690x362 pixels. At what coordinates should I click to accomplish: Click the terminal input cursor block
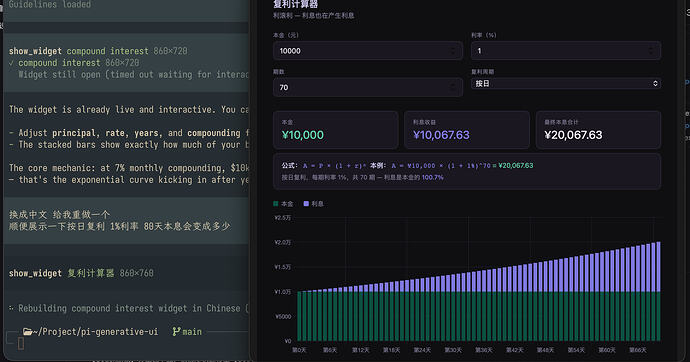(x=21, y=344)
